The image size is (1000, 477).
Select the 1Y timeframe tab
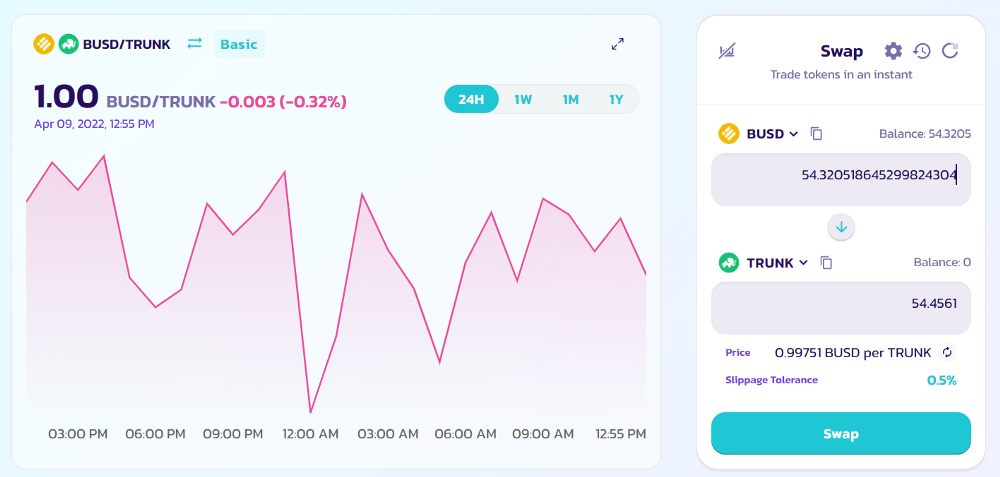point(615,99)
